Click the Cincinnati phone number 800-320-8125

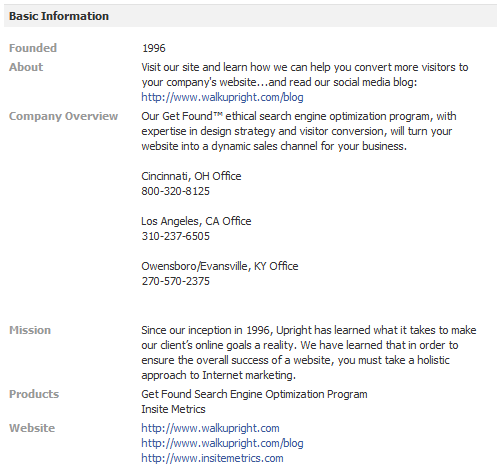176,191
